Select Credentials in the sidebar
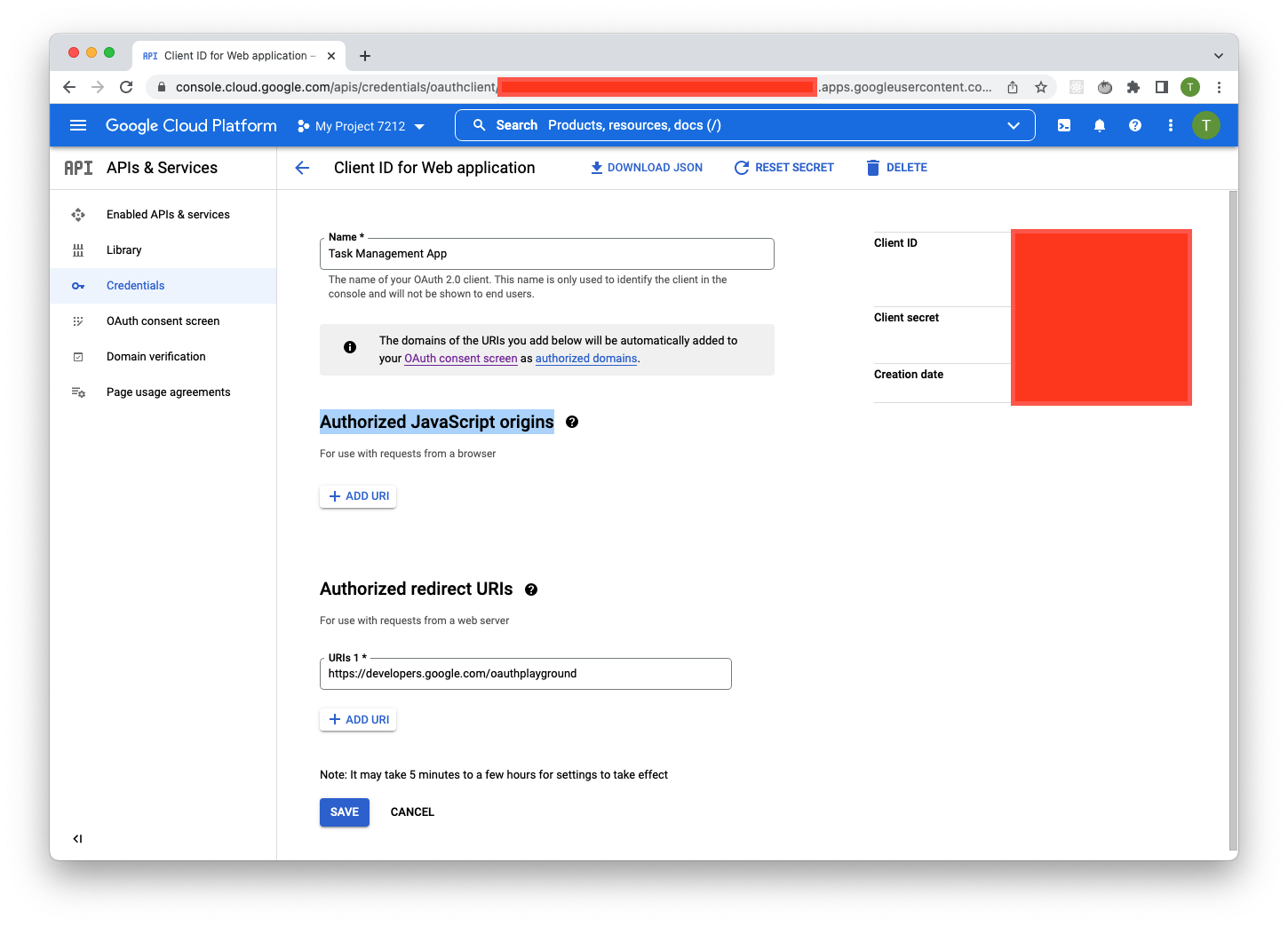The width and height of the screenshot is (1288, 926). pos(163,286)
